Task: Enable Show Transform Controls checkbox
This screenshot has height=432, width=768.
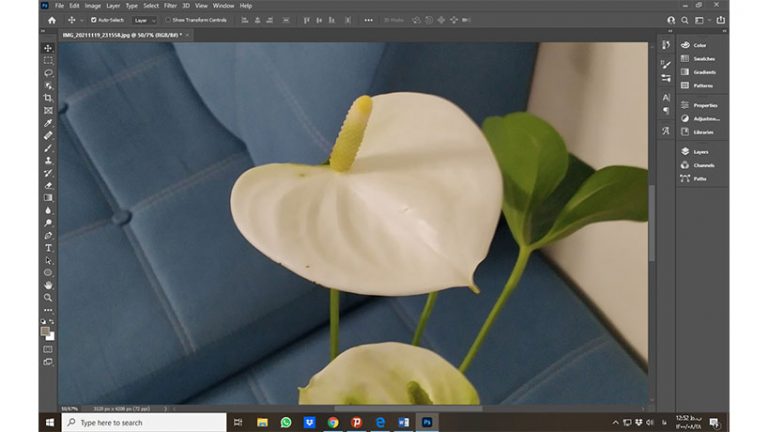Action: (168, 20)
